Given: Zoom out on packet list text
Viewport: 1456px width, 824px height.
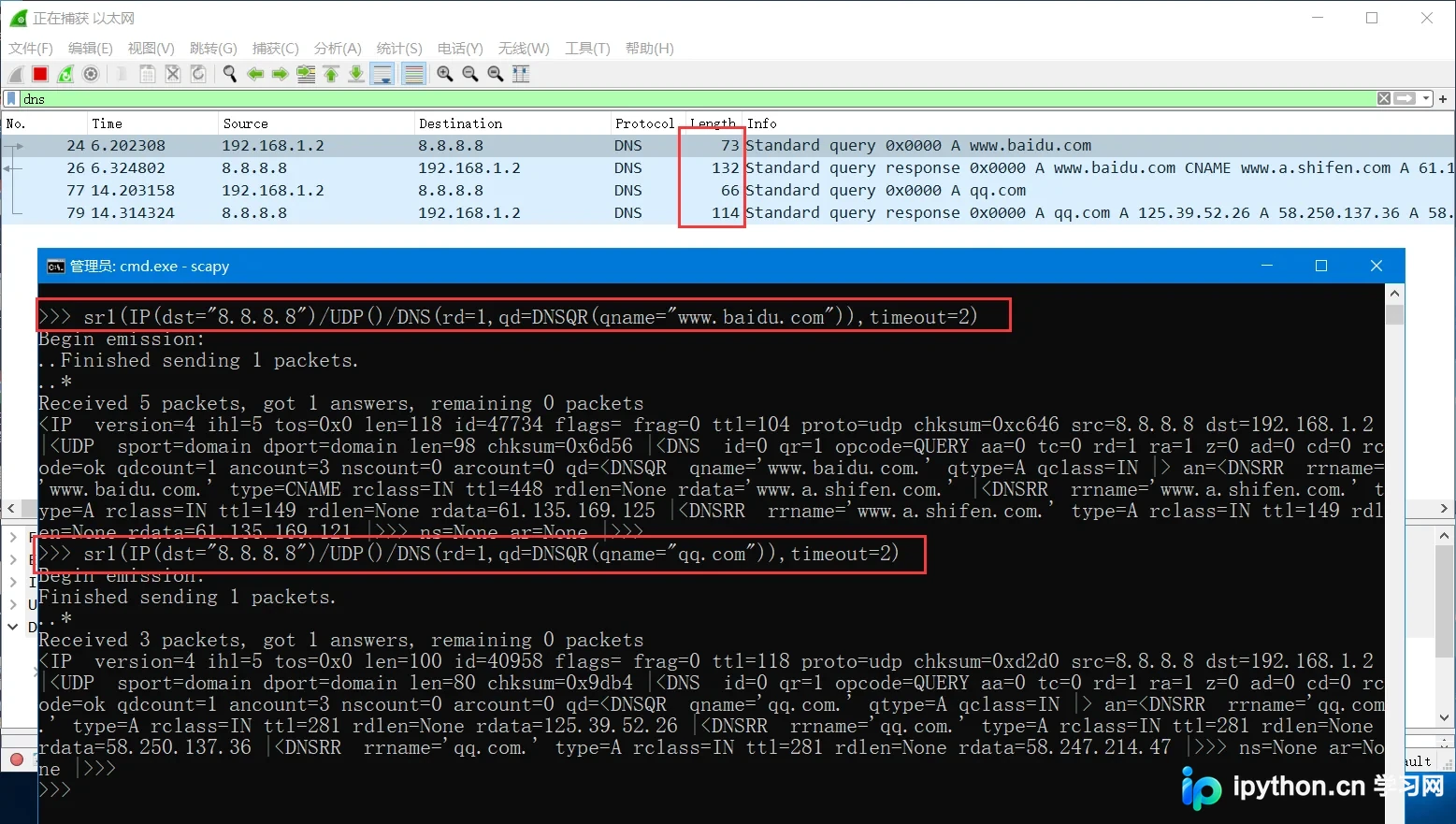Looking at the screenshot, I should 470,74.
